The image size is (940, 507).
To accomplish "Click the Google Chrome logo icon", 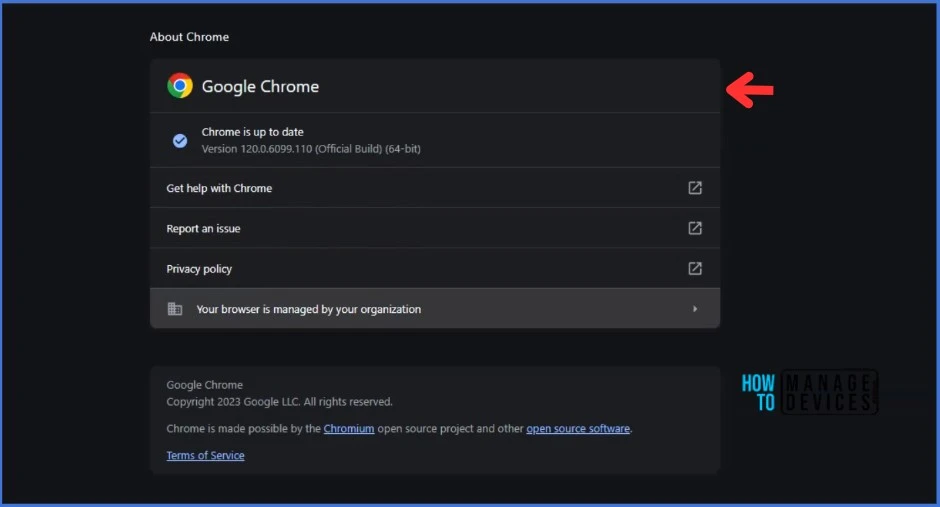I will point(180,86).
